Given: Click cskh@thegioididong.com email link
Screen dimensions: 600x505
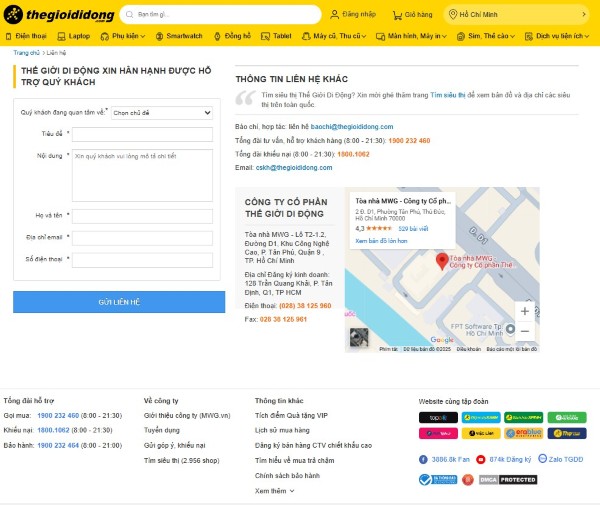Looking at the screenshot, I should pyautogui.click(x=294, y=168).
